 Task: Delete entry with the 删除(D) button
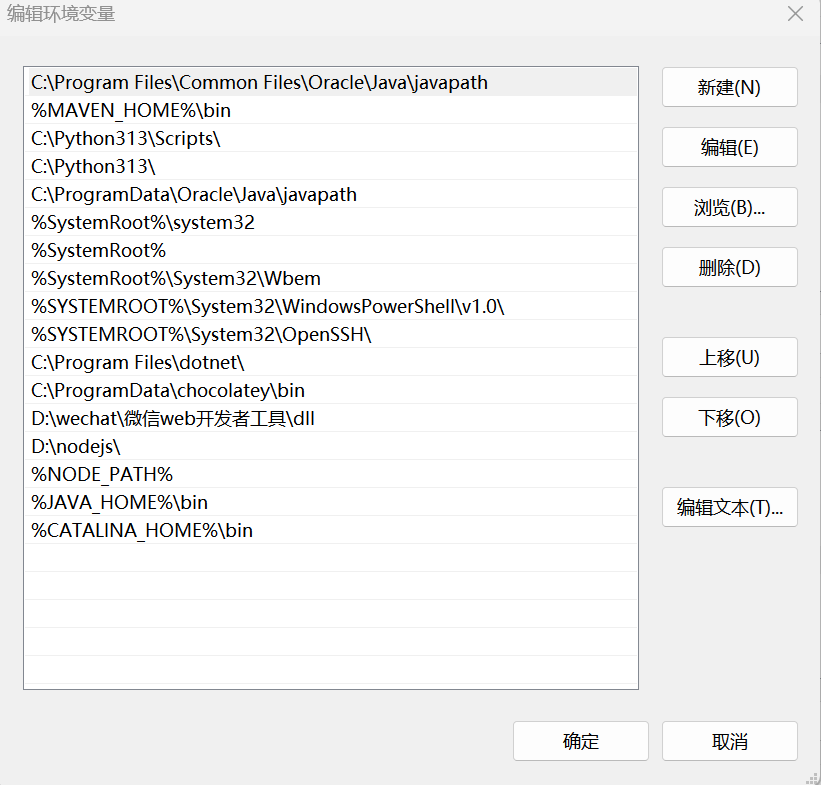[x=729, y=267]
